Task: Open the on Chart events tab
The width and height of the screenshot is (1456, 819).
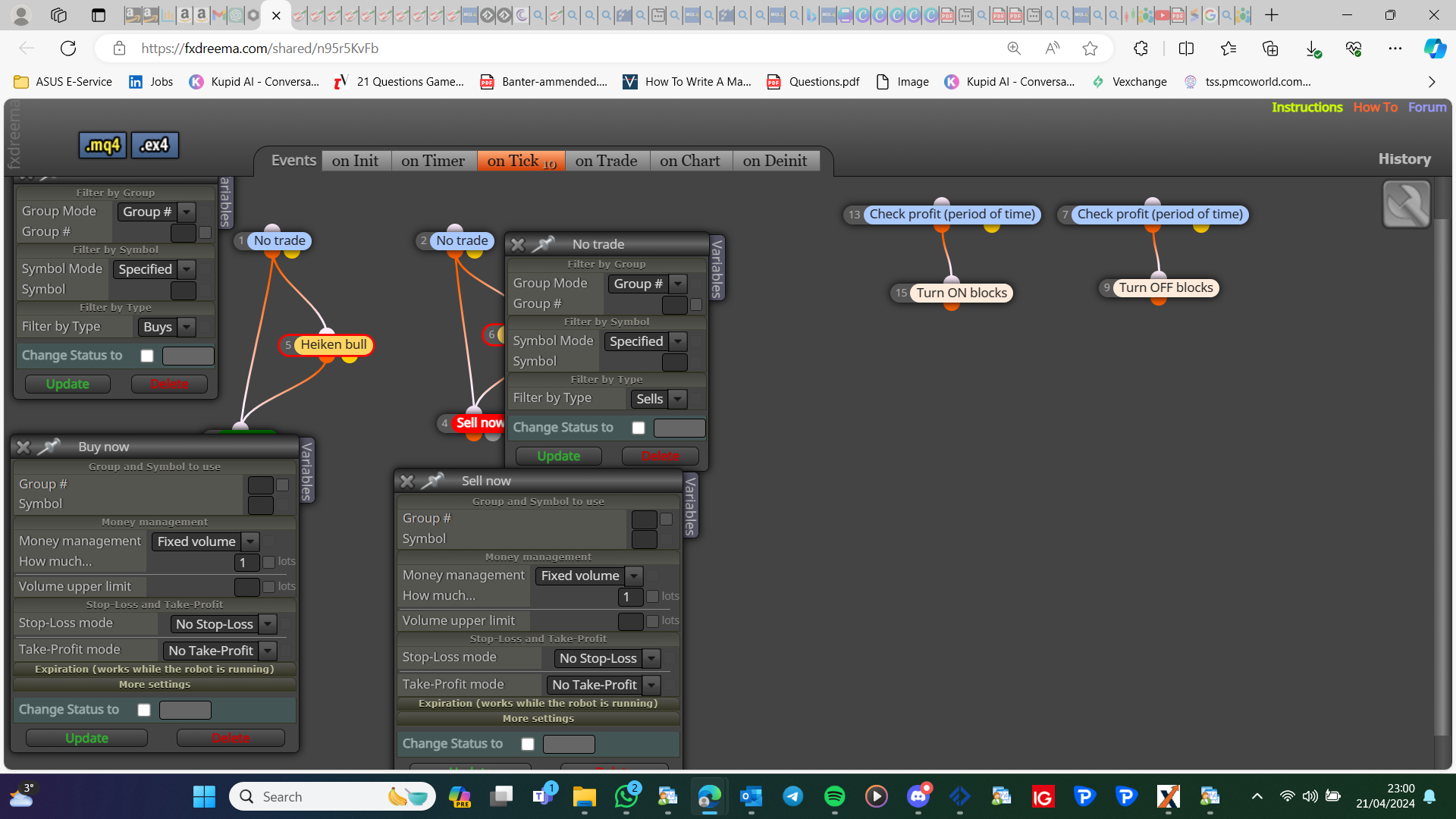Action: [690, 161]
